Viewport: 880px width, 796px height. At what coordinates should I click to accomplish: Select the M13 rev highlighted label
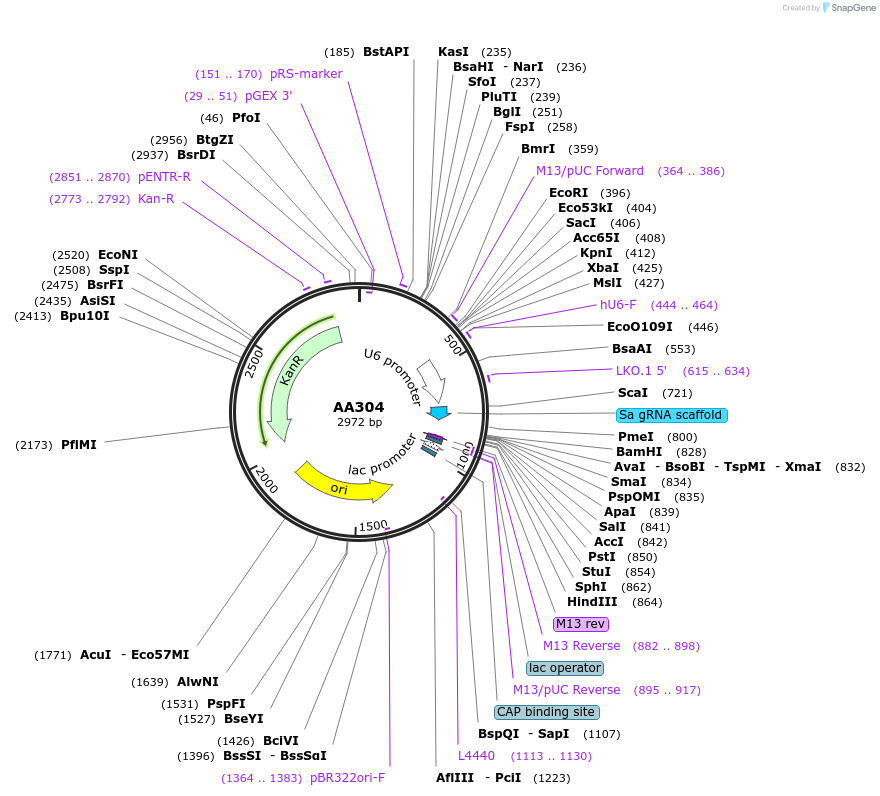click(579, 624)
